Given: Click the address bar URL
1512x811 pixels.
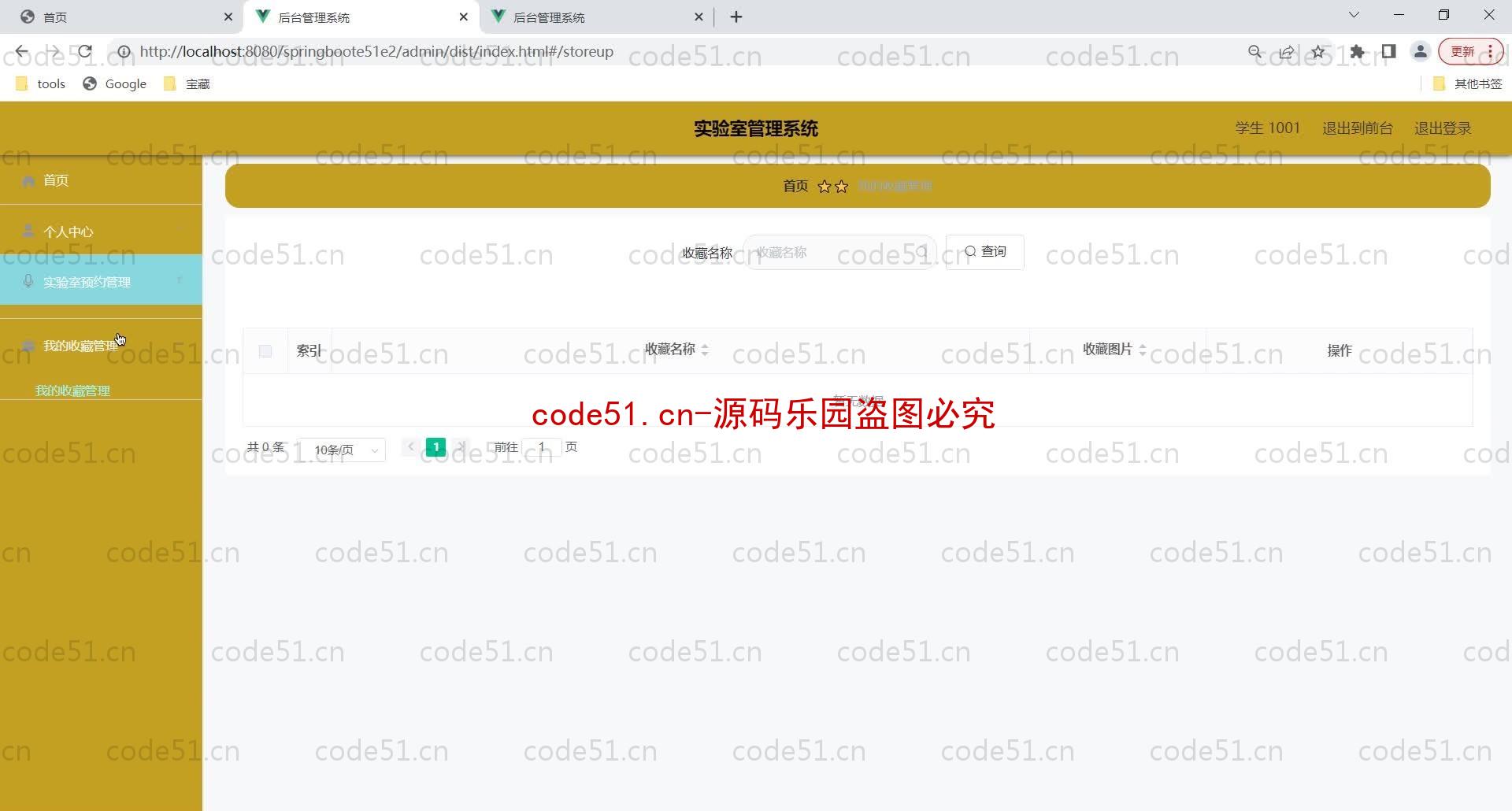Looking at the screenshot, I should point(376,52).
